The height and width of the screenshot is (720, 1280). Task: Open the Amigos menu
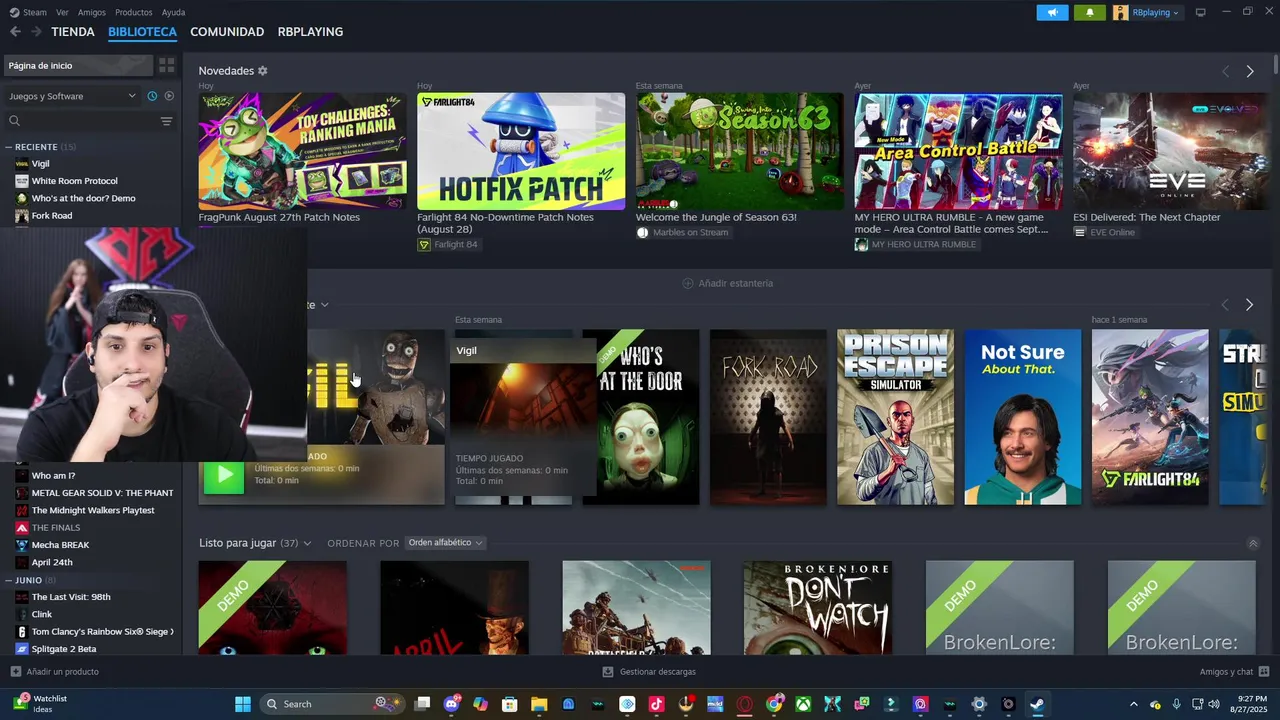point(92,12)
